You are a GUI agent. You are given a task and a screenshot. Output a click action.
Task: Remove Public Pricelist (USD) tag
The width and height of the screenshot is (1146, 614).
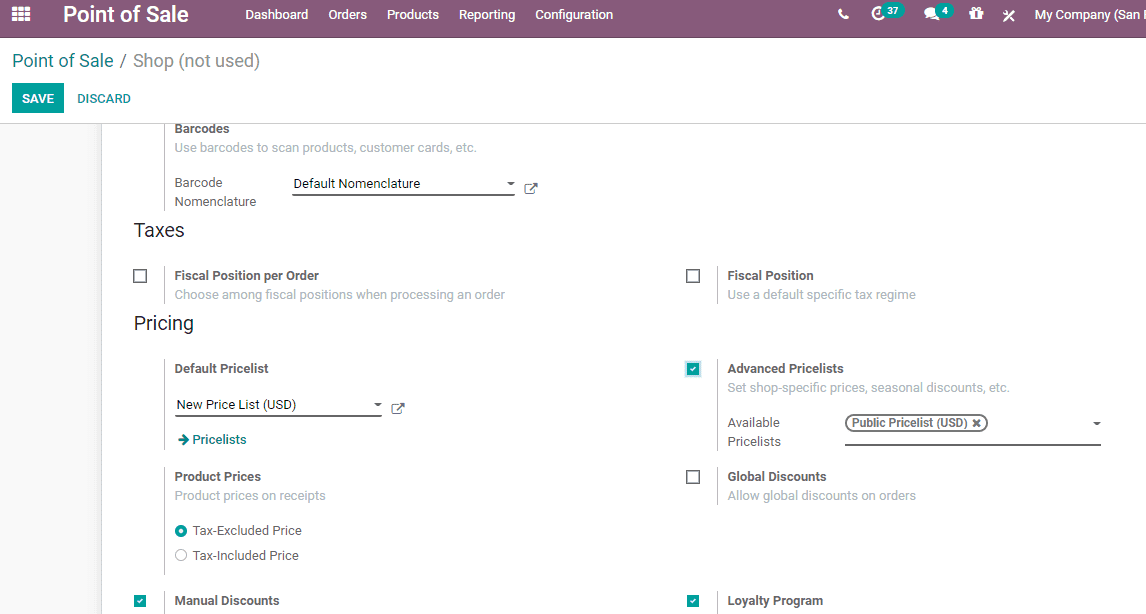976,423
